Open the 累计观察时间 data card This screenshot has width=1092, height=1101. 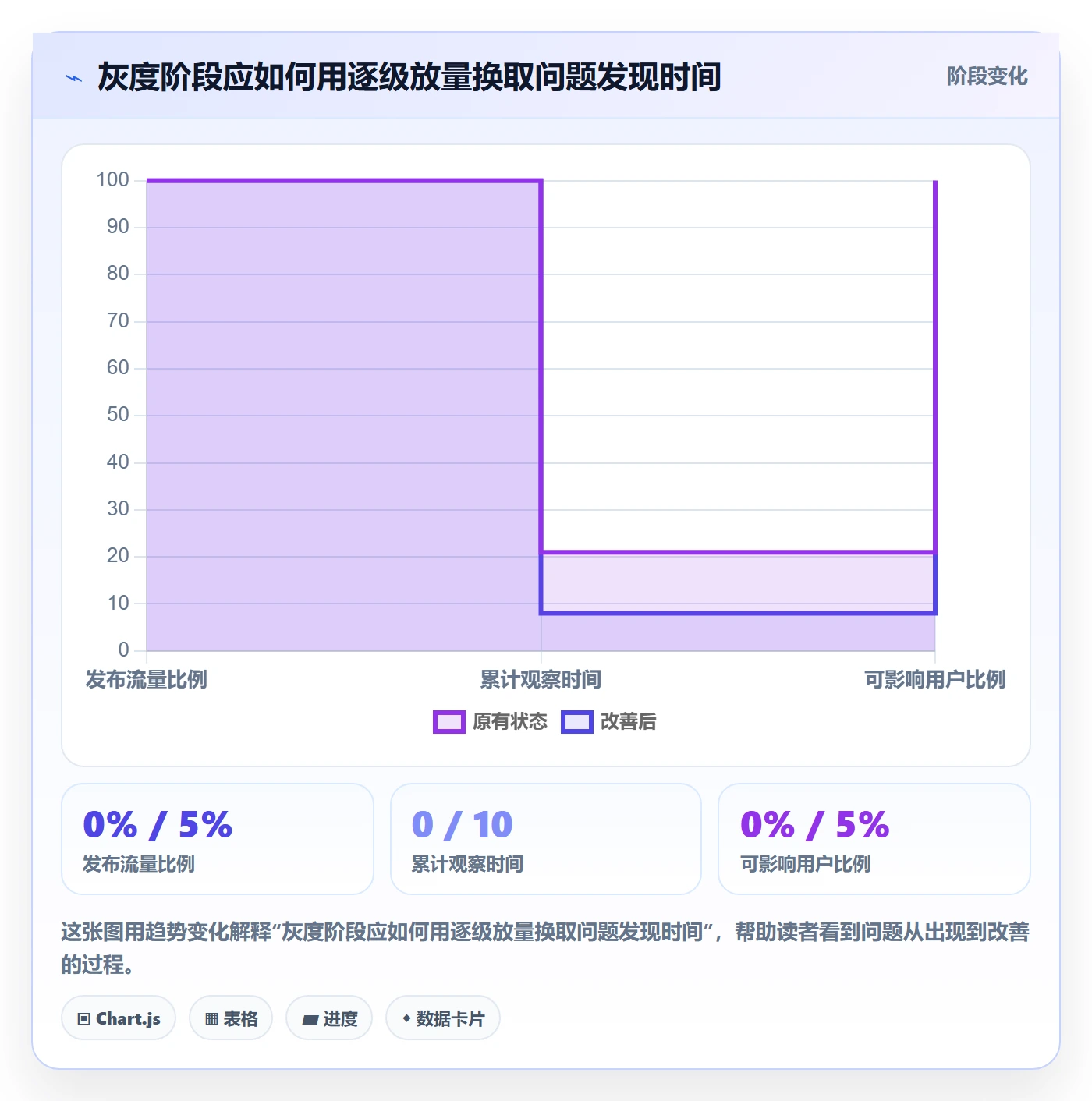[x=546, y=839]
